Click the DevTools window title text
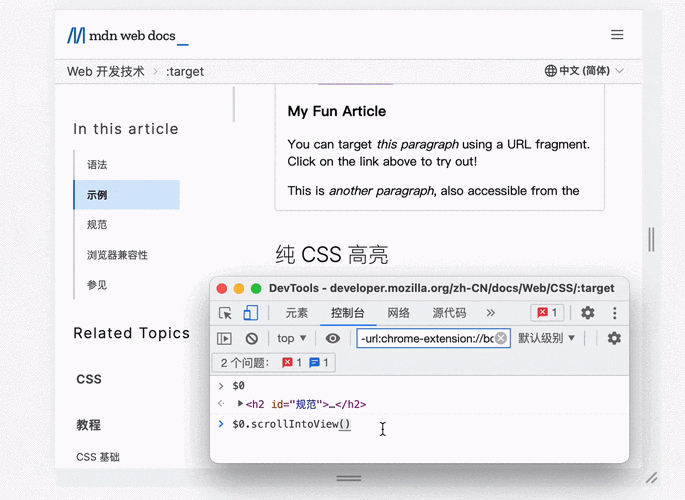This screenshot has height=500, width=685. tap(442, 288)
